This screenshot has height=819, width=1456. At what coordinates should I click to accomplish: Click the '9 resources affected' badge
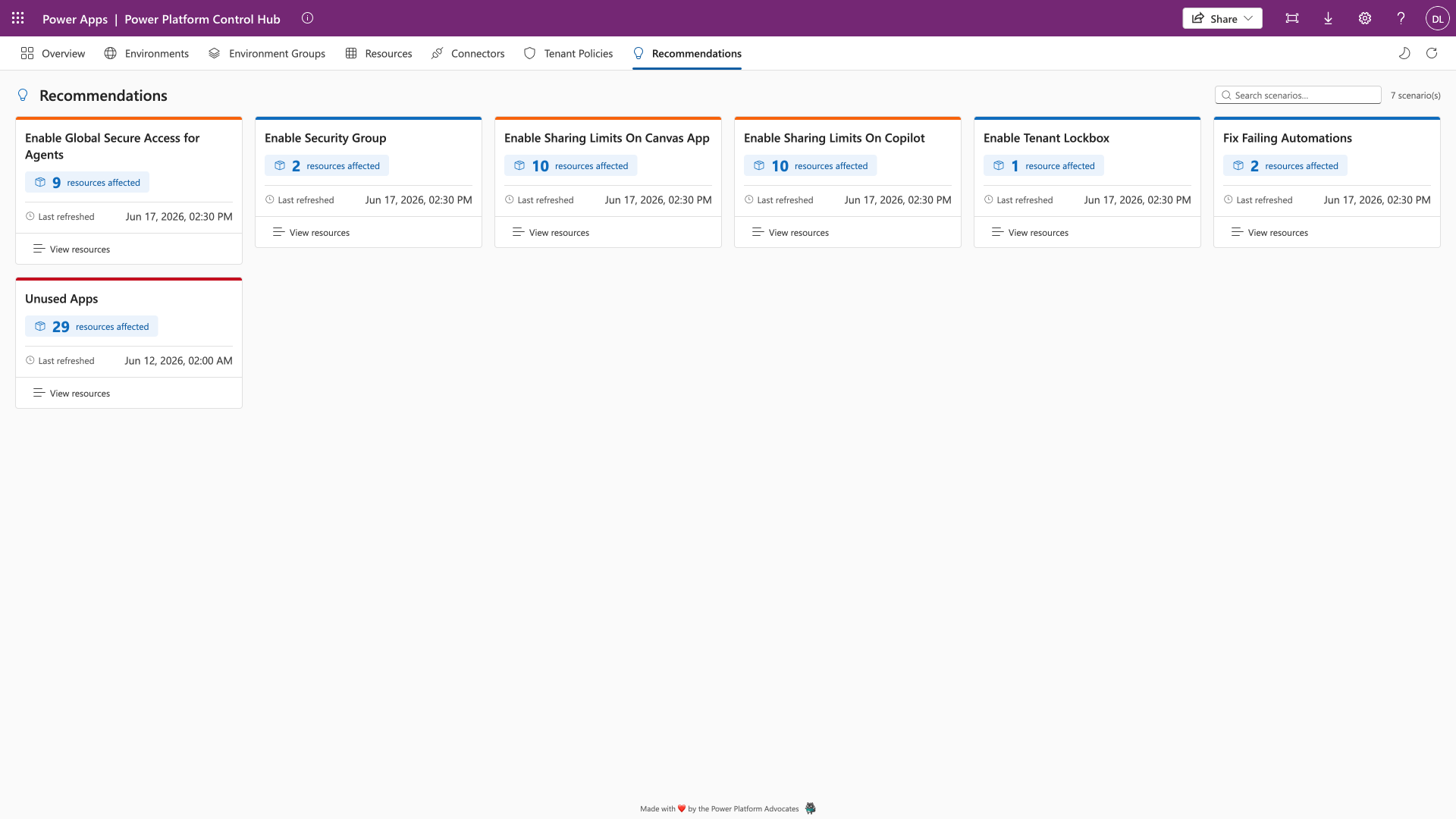click(87, 182)
